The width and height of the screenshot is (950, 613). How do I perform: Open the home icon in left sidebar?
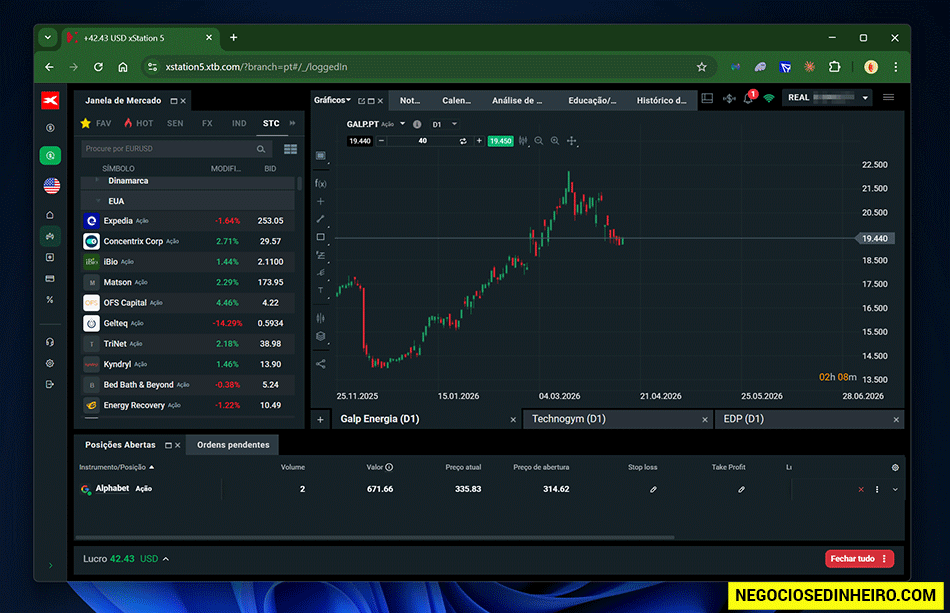[x=50, y=215]
